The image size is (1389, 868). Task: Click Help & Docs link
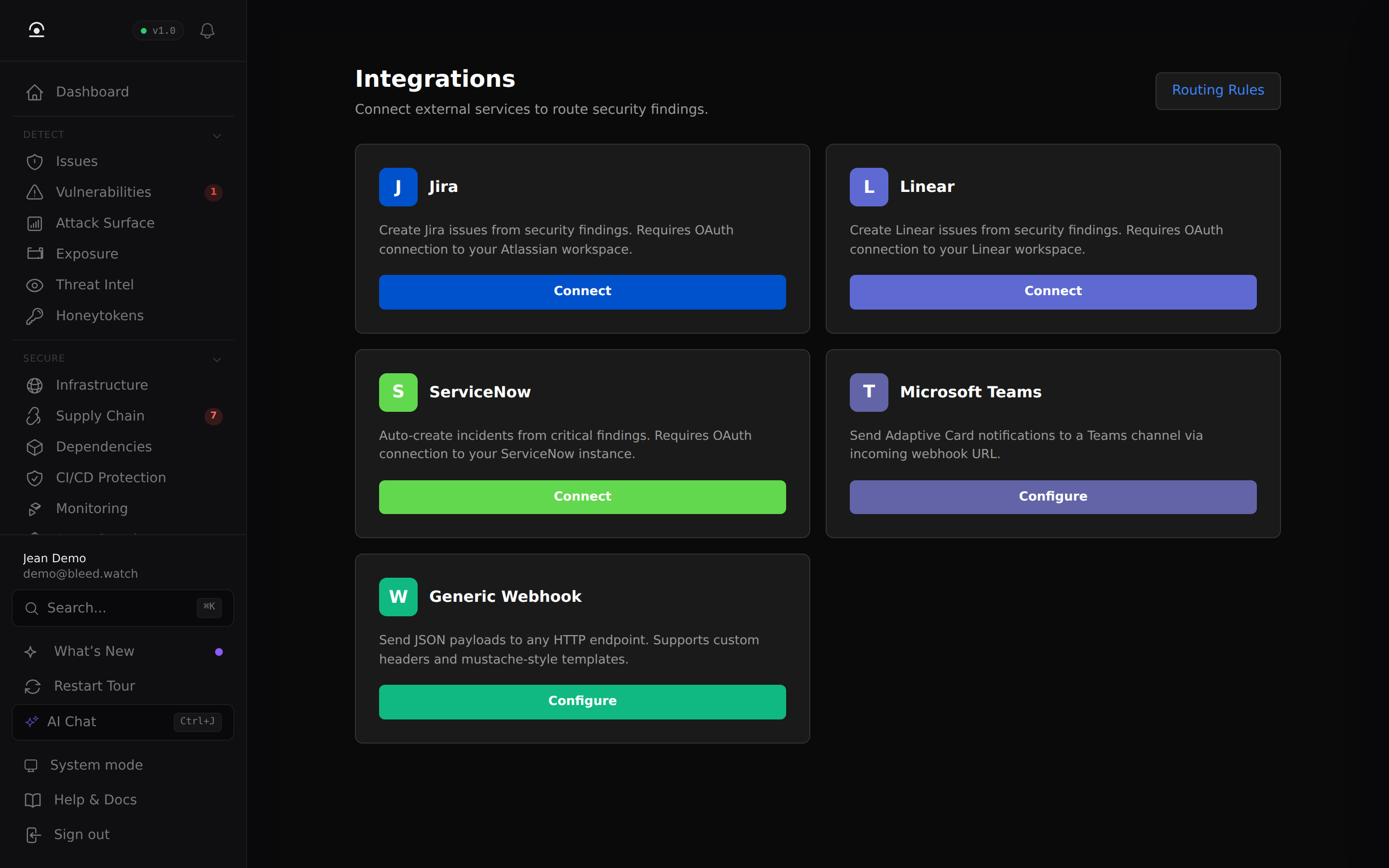click(x=123, y=800)
